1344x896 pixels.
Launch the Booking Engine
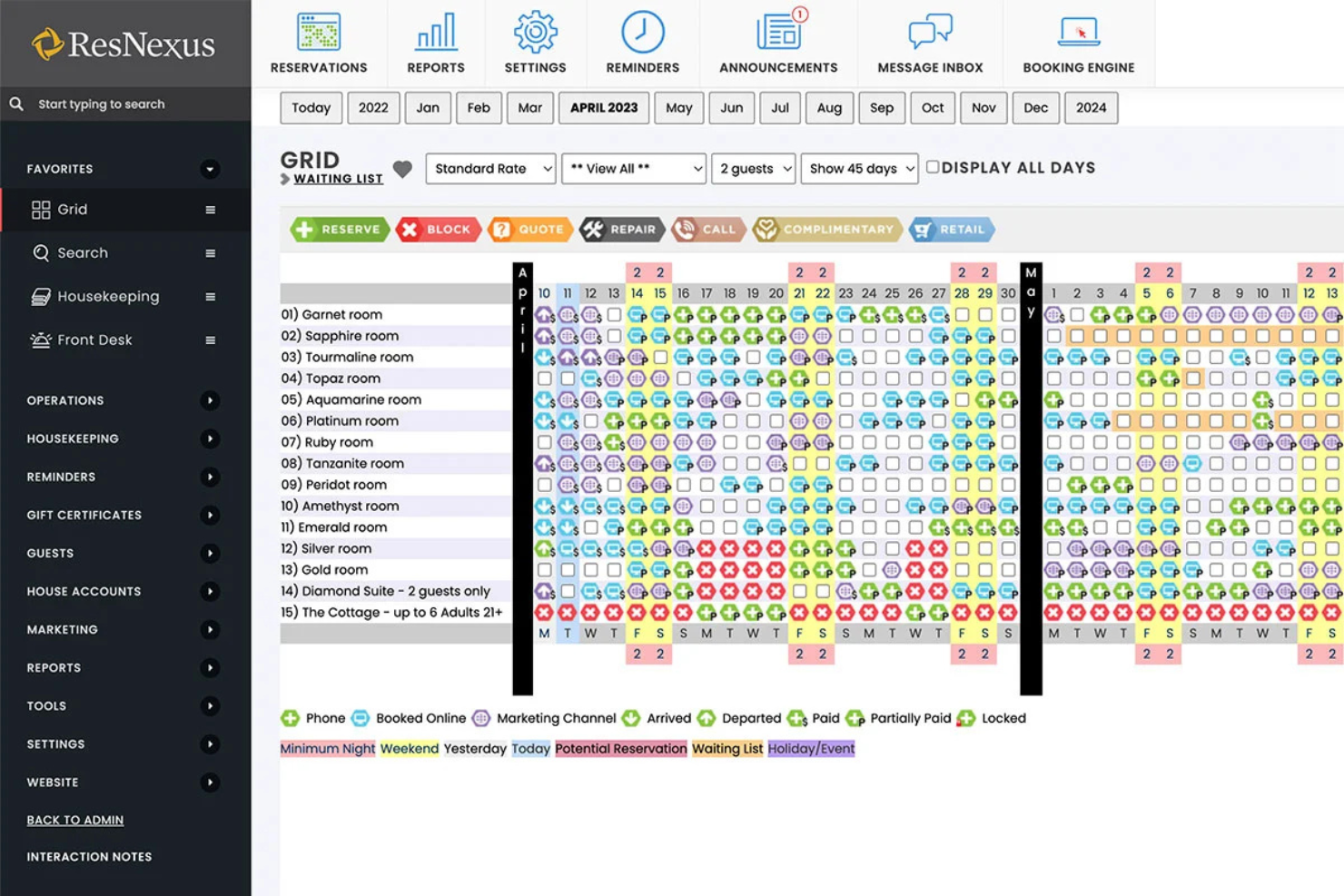tap(1079, 43)
